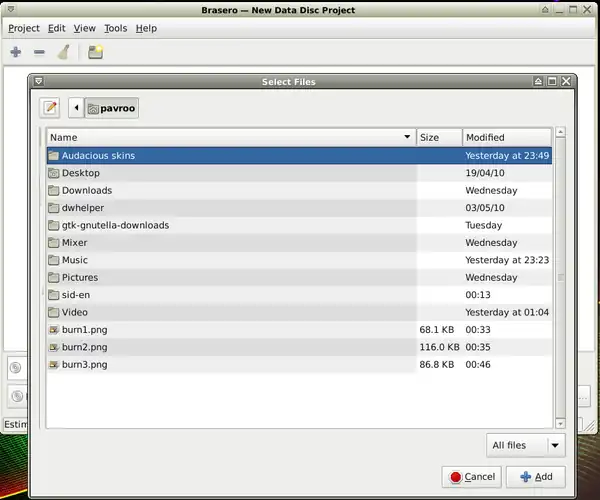
Task: Toggle the type-a-filename pencil button
Action: click(50, 108)
